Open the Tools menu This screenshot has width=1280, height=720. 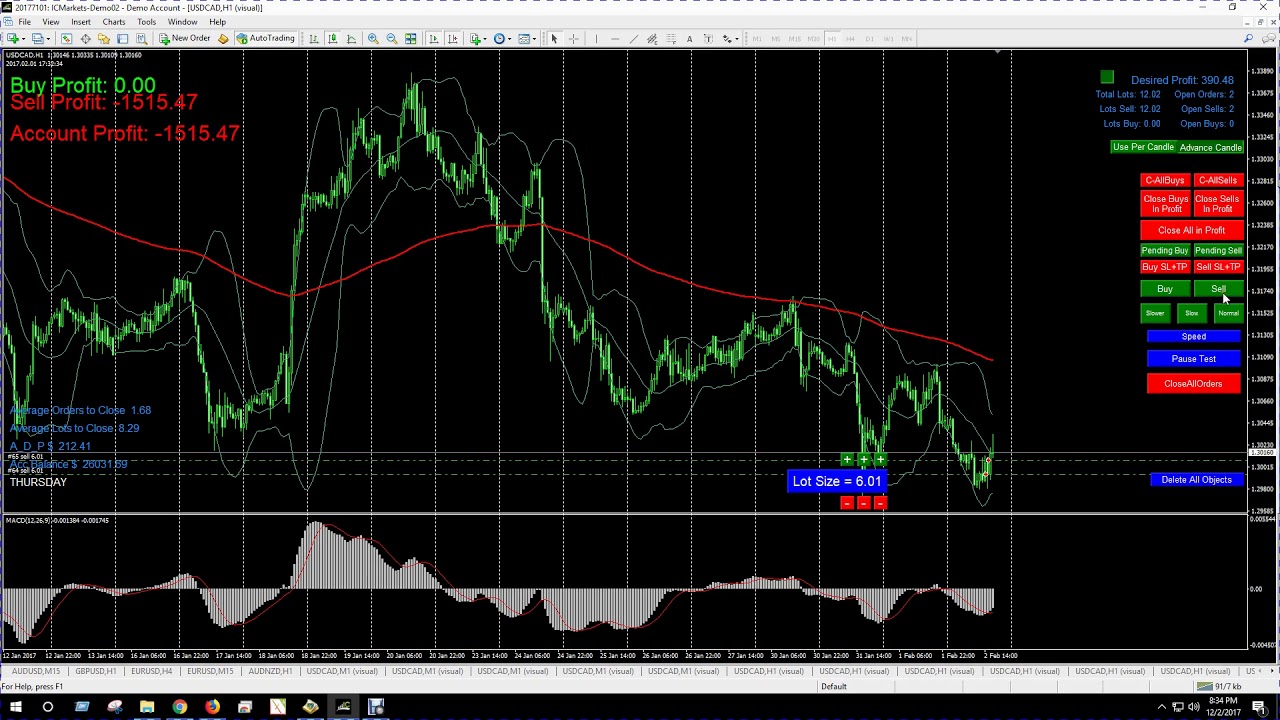146,22
